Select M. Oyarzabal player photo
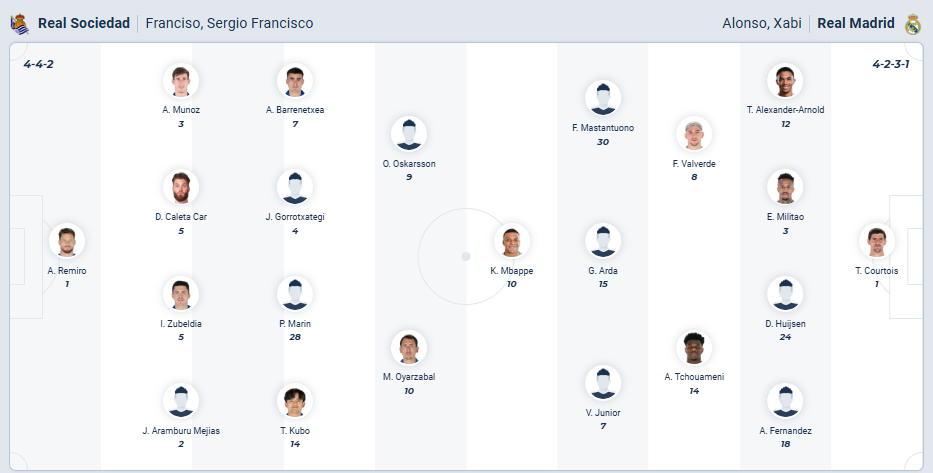The image size is (933, 473). coord(409,347)
